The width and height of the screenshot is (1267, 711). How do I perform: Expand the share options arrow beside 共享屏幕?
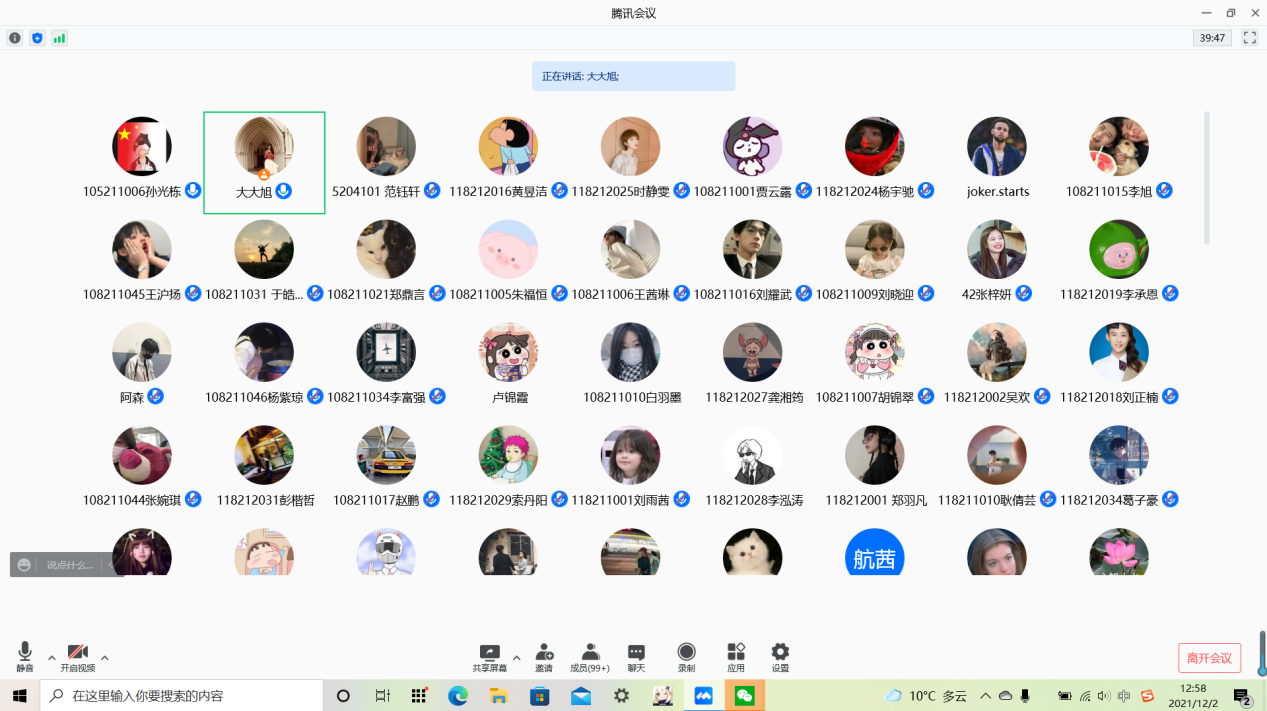click(517, 658)
